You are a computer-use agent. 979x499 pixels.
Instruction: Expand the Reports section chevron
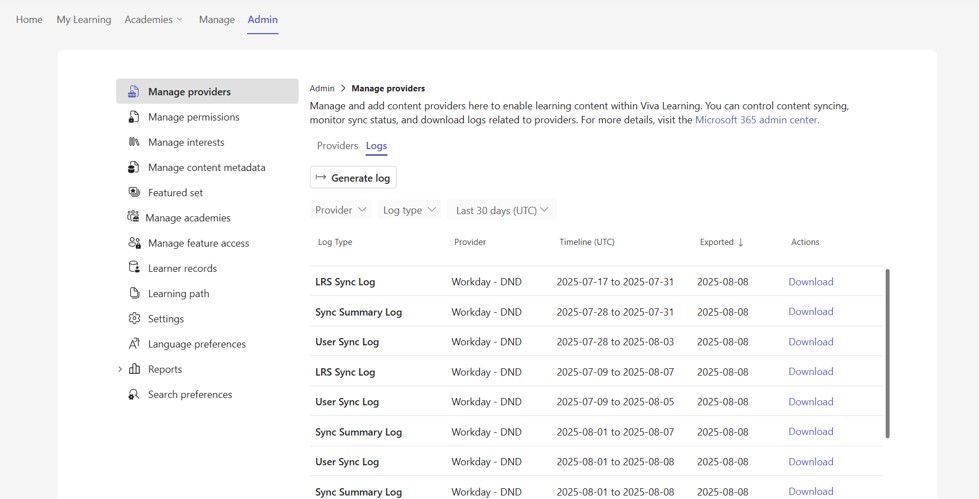tap(120, 370)
